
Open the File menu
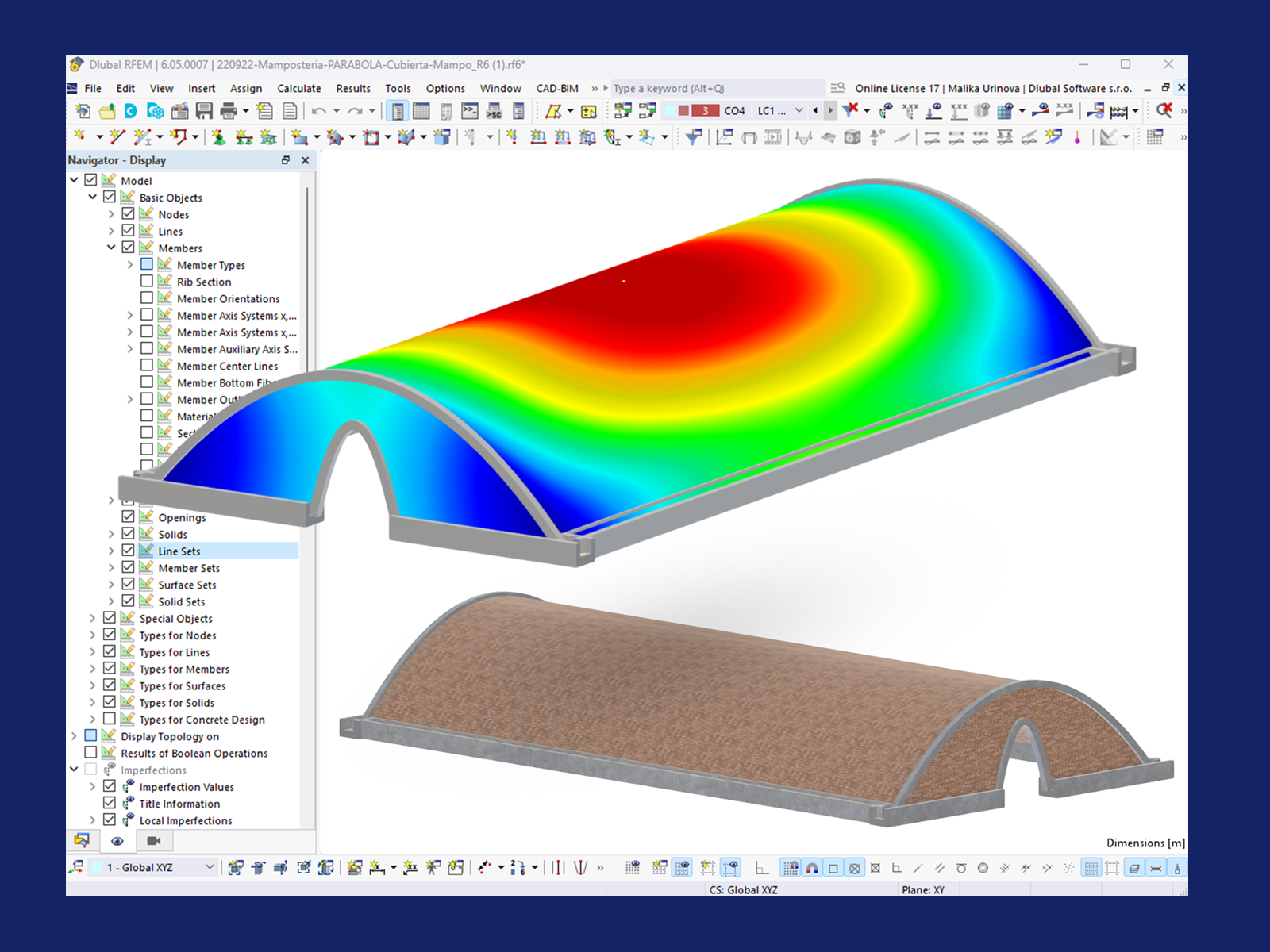(x=93, y=88)
